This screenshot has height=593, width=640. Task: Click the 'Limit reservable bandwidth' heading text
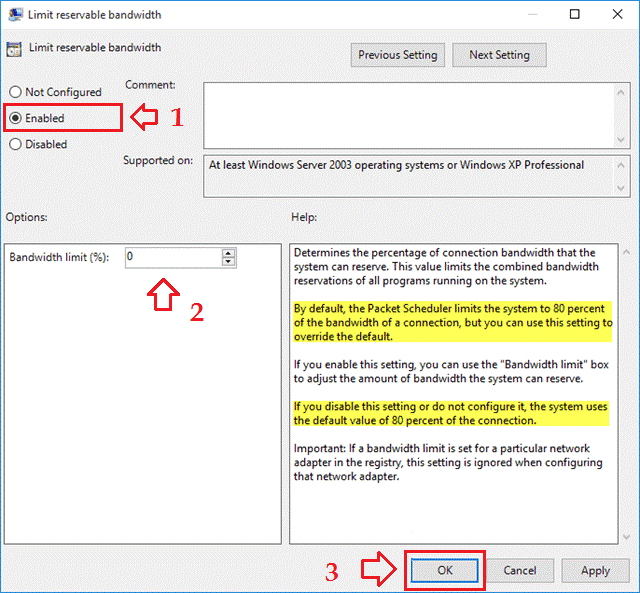coord(95,47)
